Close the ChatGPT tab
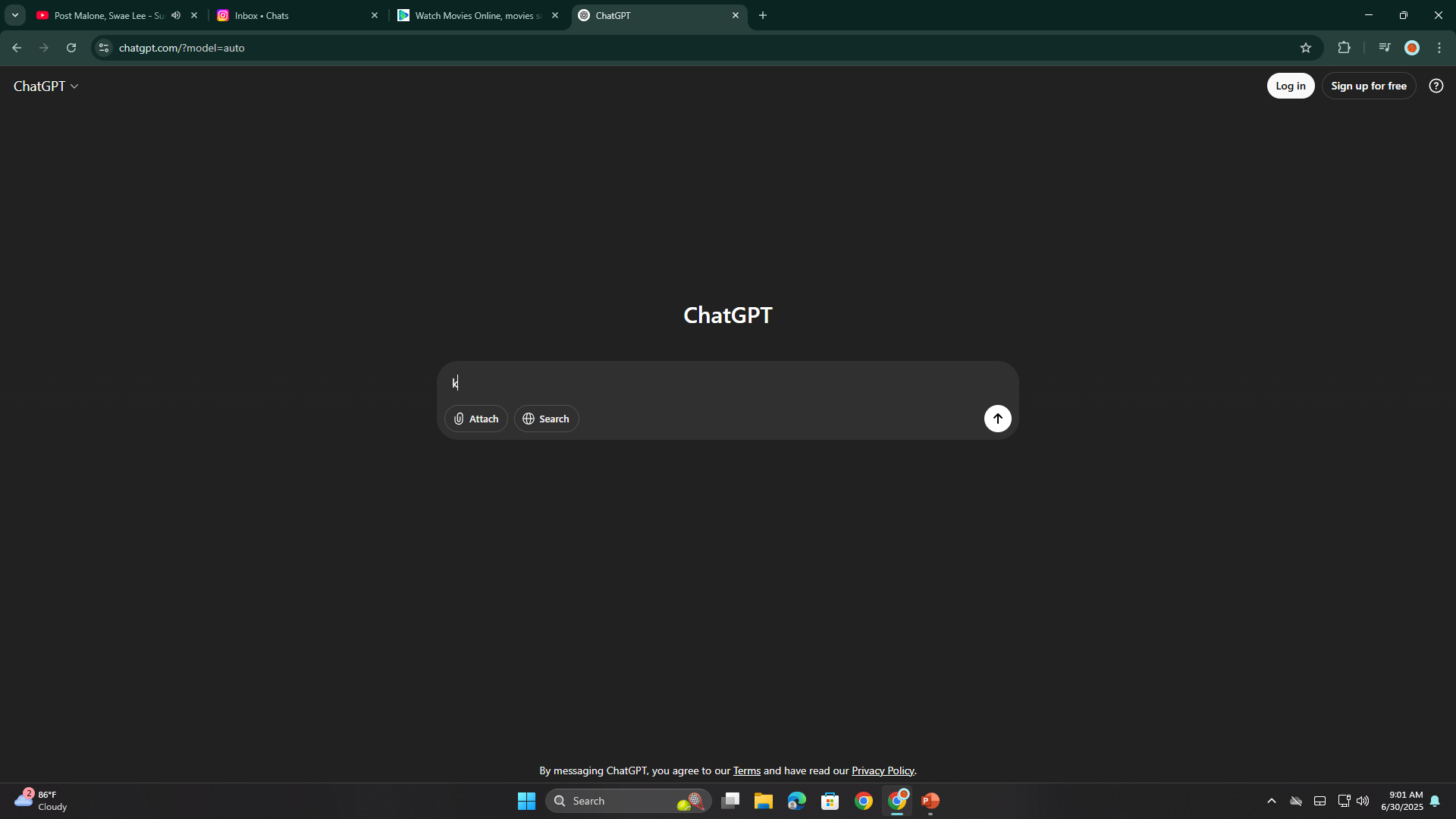The image size is (1456, 819). (735, 15)
